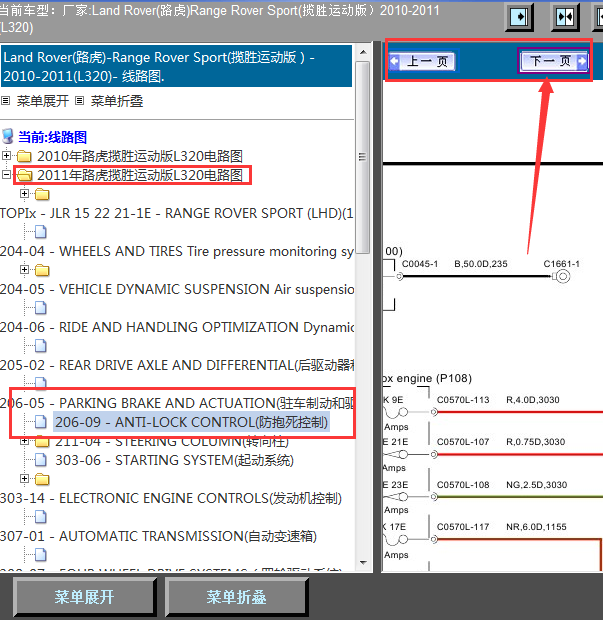Open 204-06 RIDE AND HANDLING OPTIMIZATION entry
This screenshot has height=620, width=603.
coord(176,327)
